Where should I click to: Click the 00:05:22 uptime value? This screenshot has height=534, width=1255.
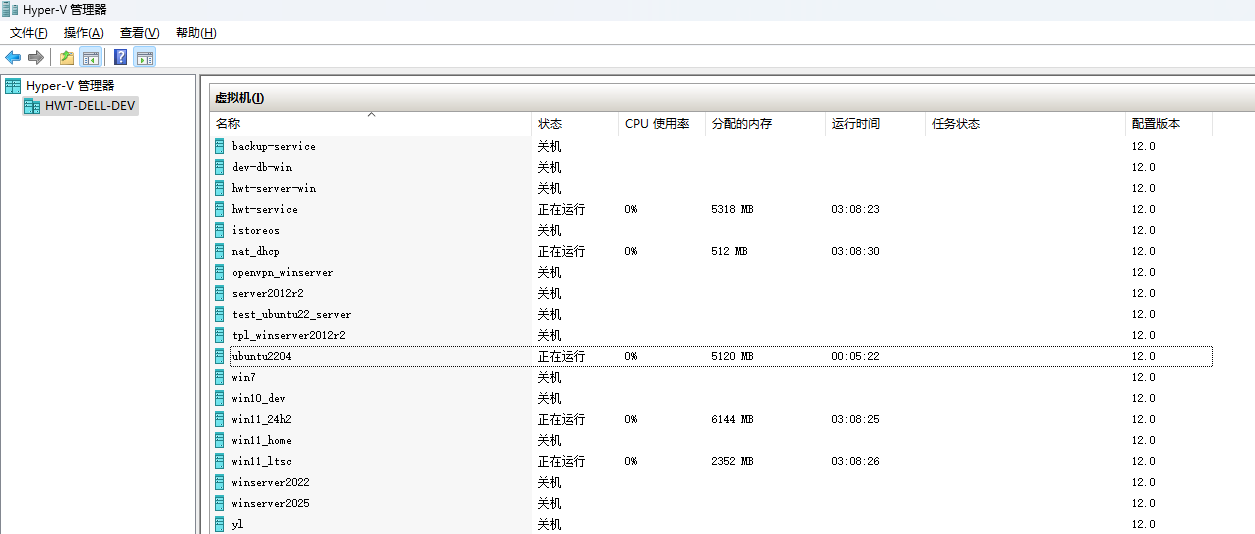coord(855,356)
